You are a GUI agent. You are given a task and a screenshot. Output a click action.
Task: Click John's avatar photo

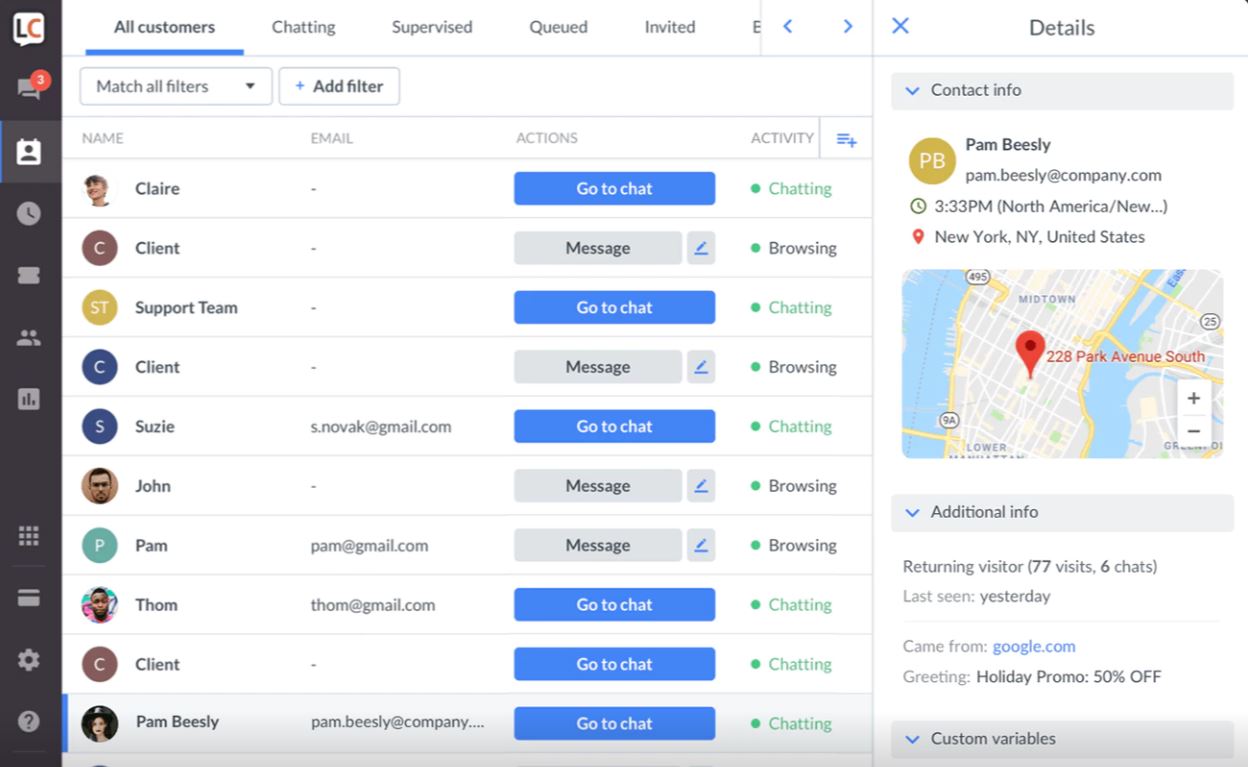(99, 486)
